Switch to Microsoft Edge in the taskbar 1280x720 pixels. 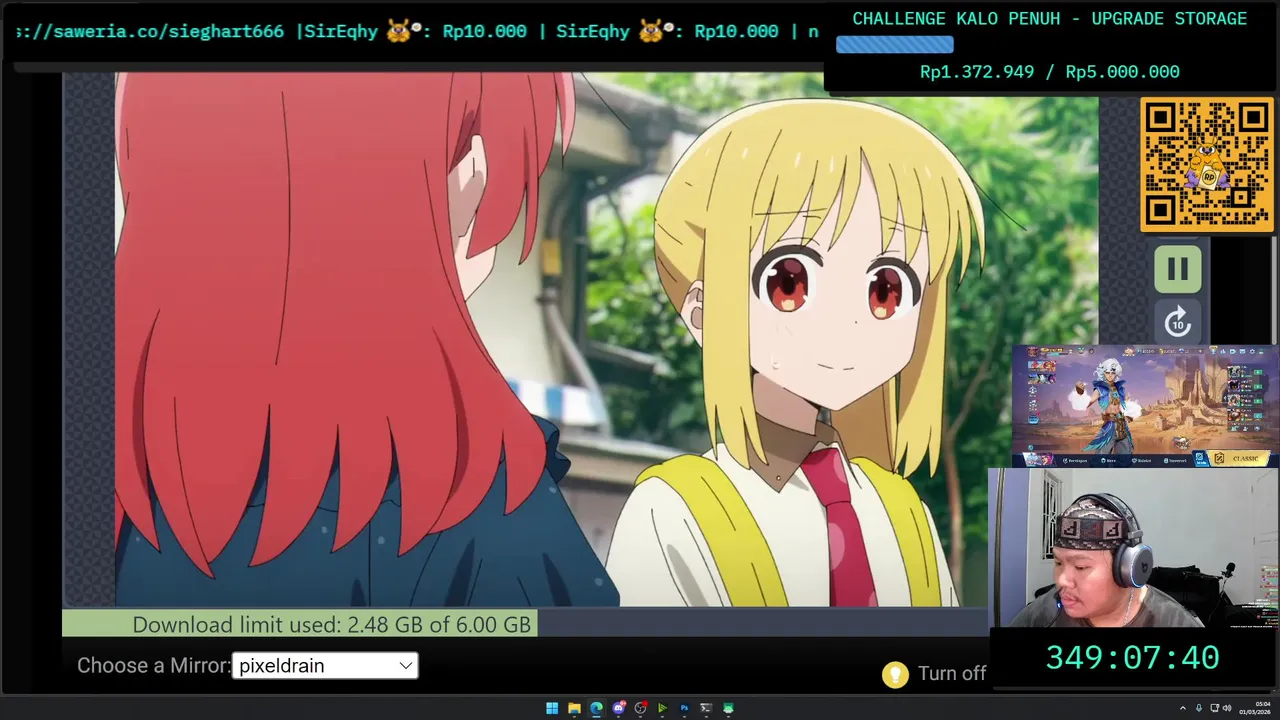[596, 708]
